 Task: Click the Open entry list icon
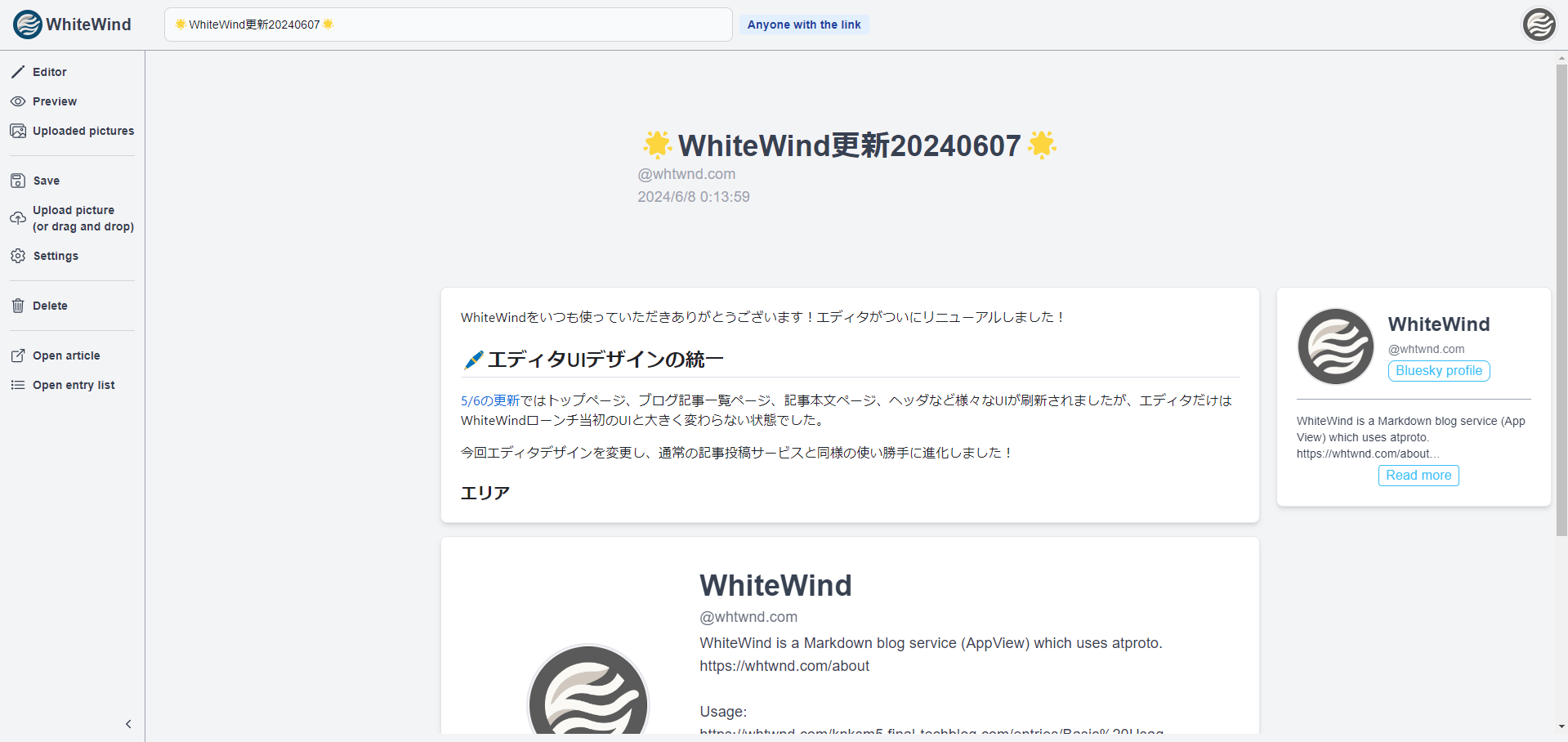click(18, 385)
